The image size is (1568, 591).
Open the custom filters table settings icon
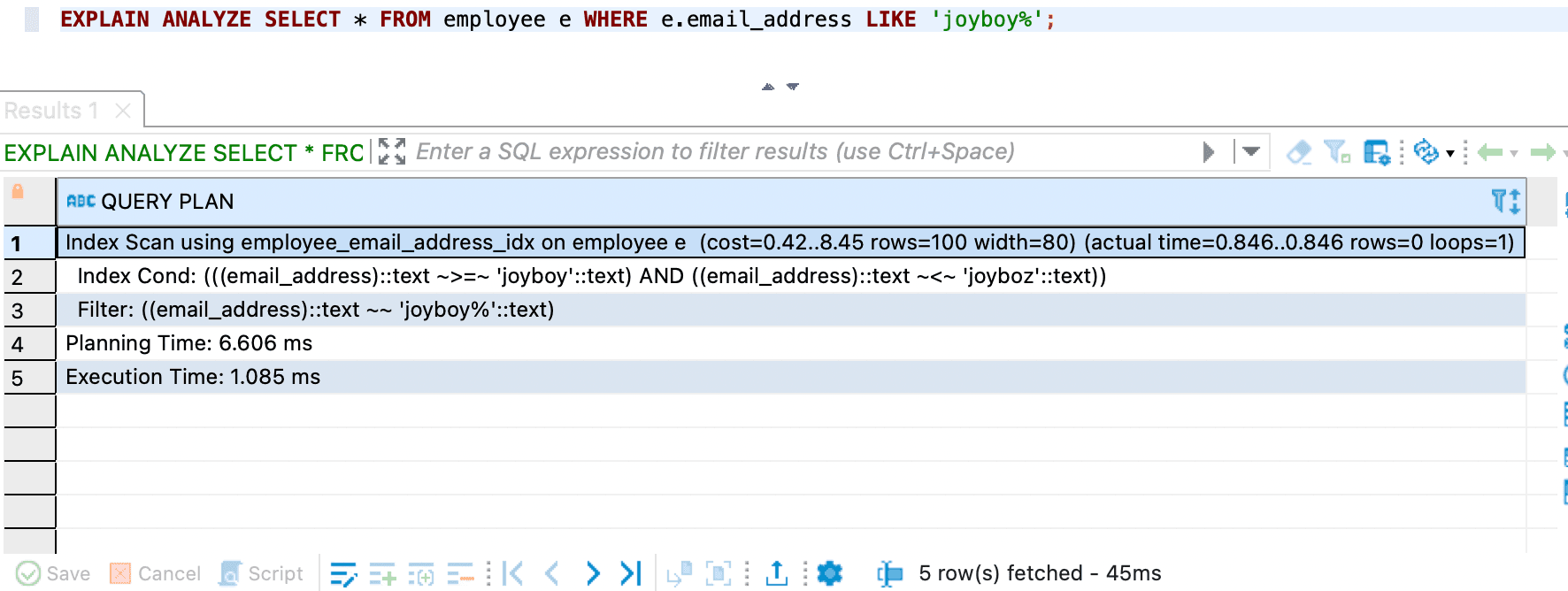(1377, 152)
